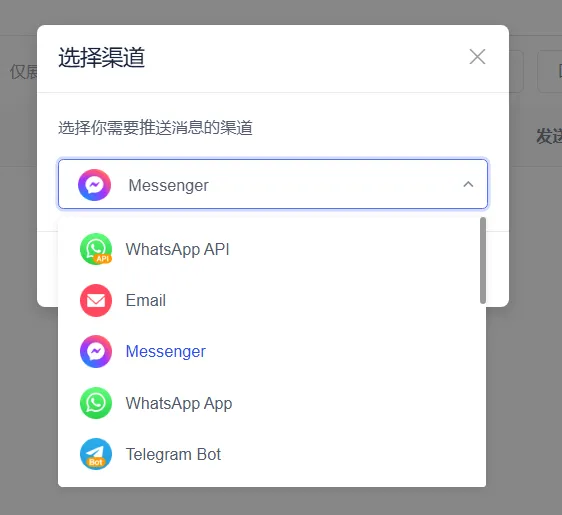Pick the Telegram Bot option label
The height and width of the screenshot is (515, 562).
click(x=173, y=454)
